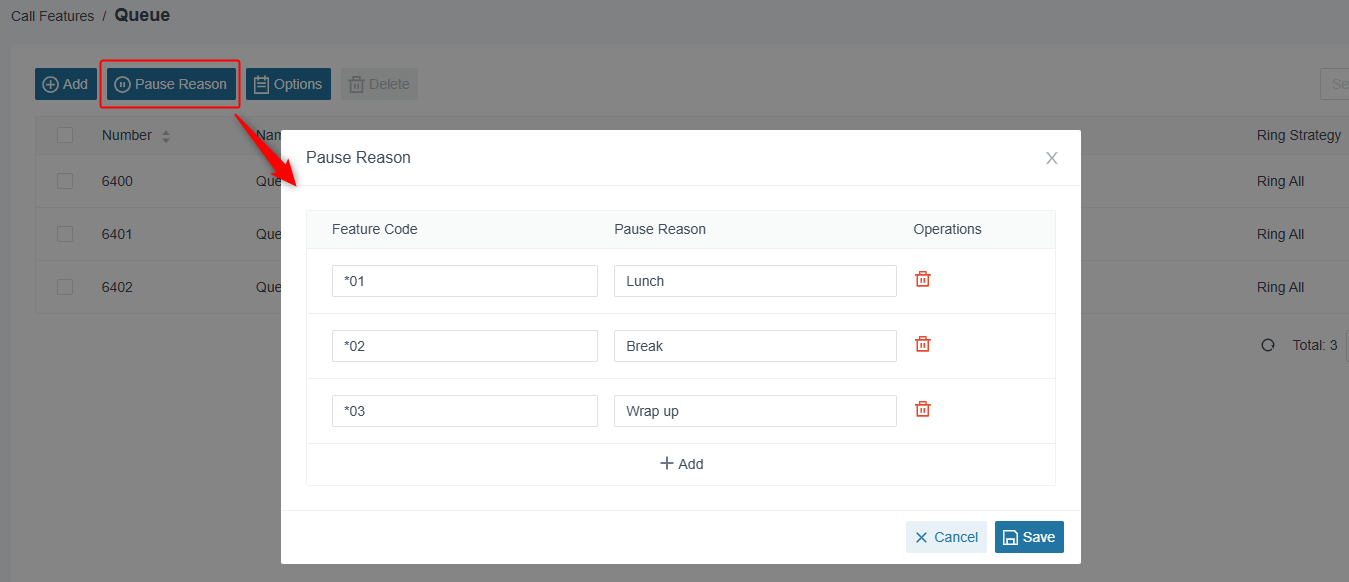This screenshot has height=582, width=1349.
Task: Click the refresh icon beside Total: 3
Action: point(1268,345)
